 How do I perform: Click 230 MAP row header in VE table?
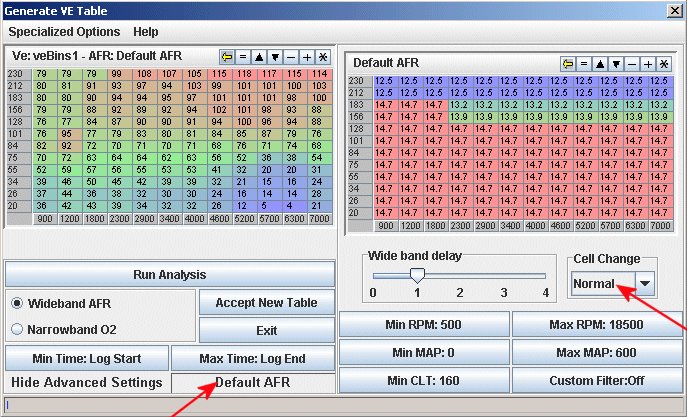tap(19, 74)
